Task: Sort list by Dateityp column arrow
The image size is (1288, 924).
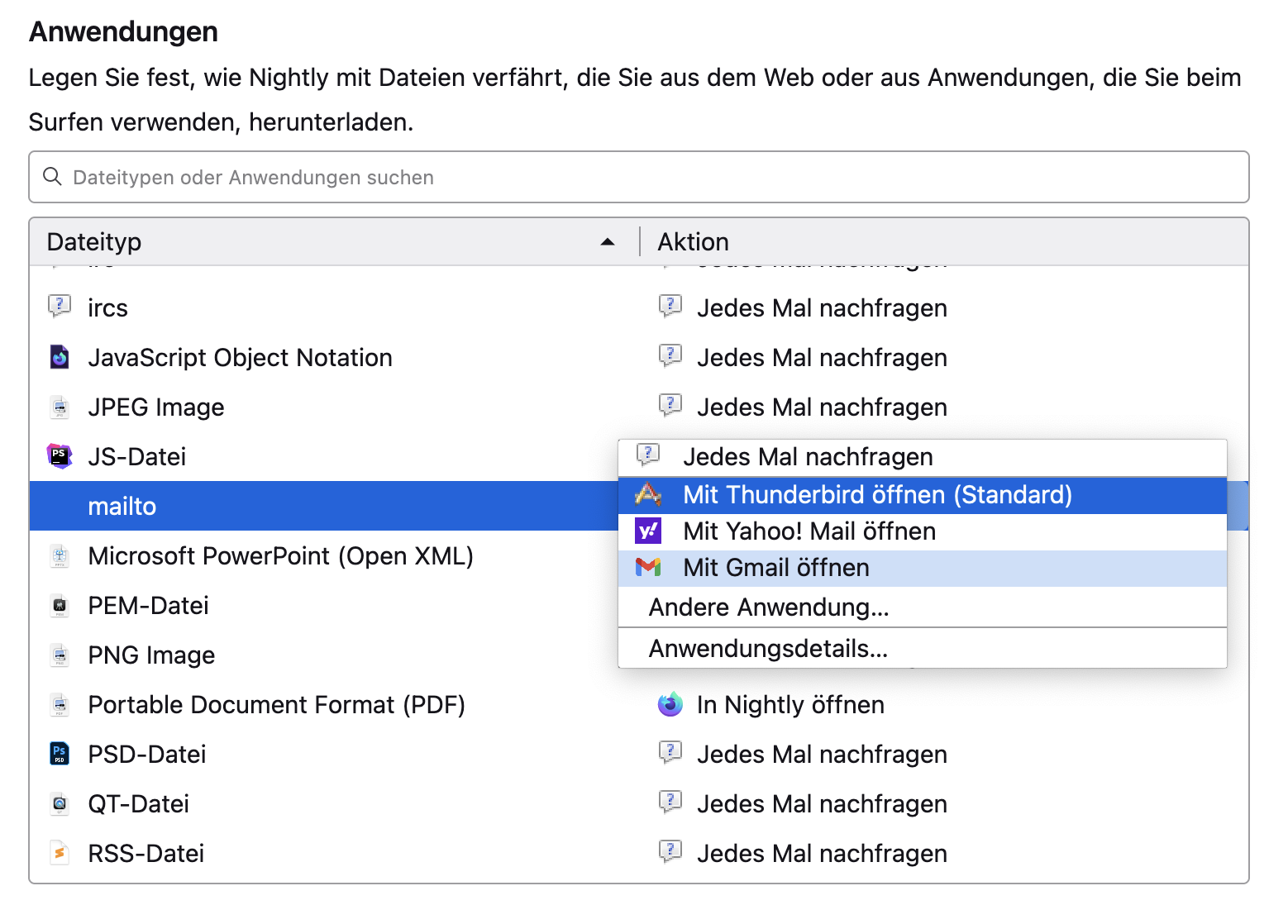Action: coord(608,242)
